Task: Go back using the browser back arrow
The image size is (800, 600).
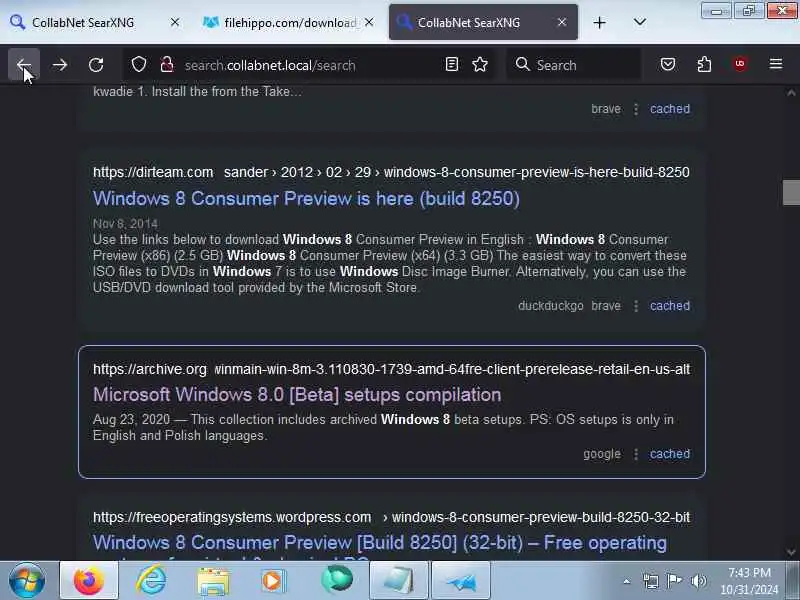Action: pos(23,65)
